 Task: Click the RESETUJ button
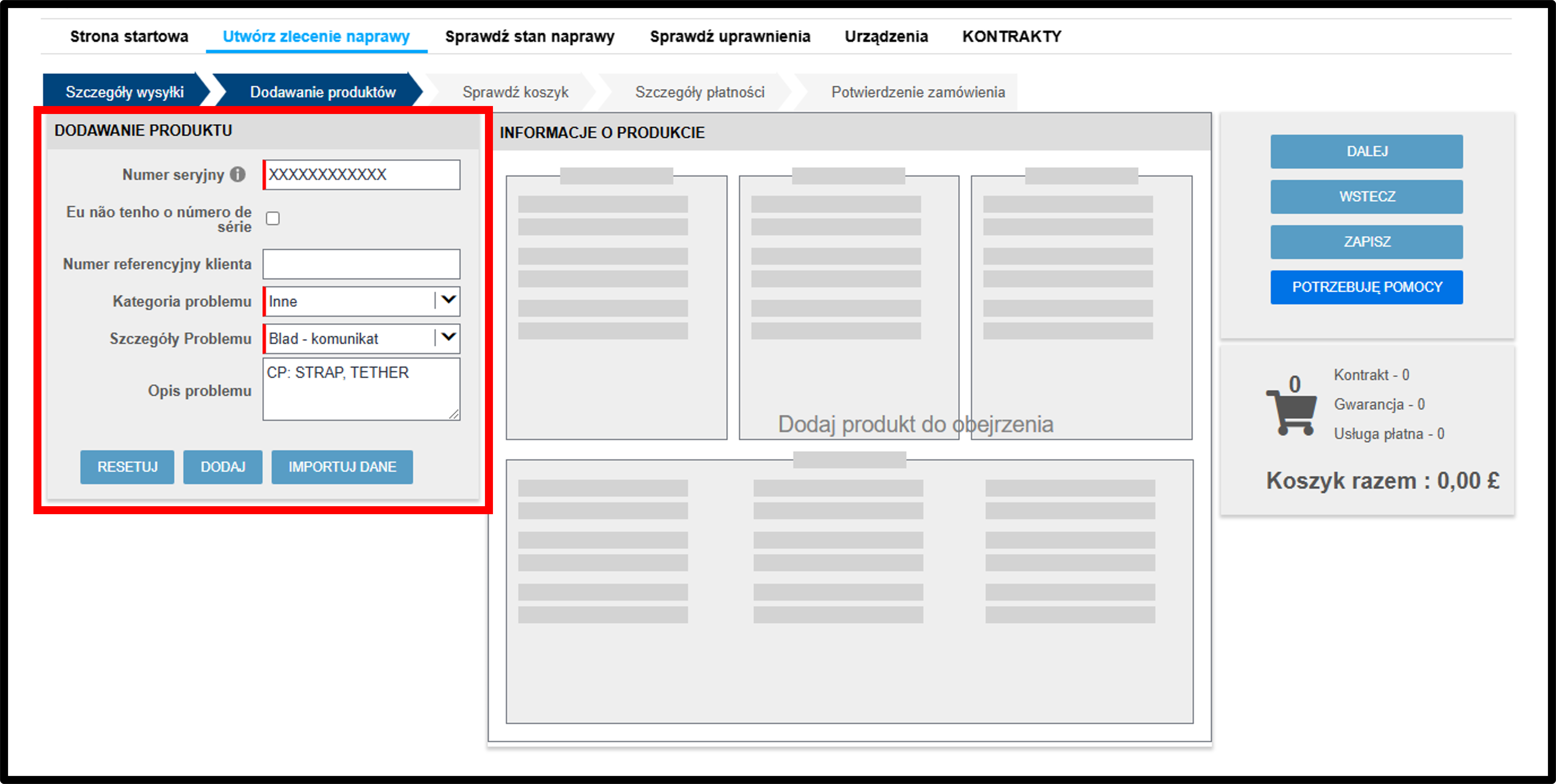(127, 467)
